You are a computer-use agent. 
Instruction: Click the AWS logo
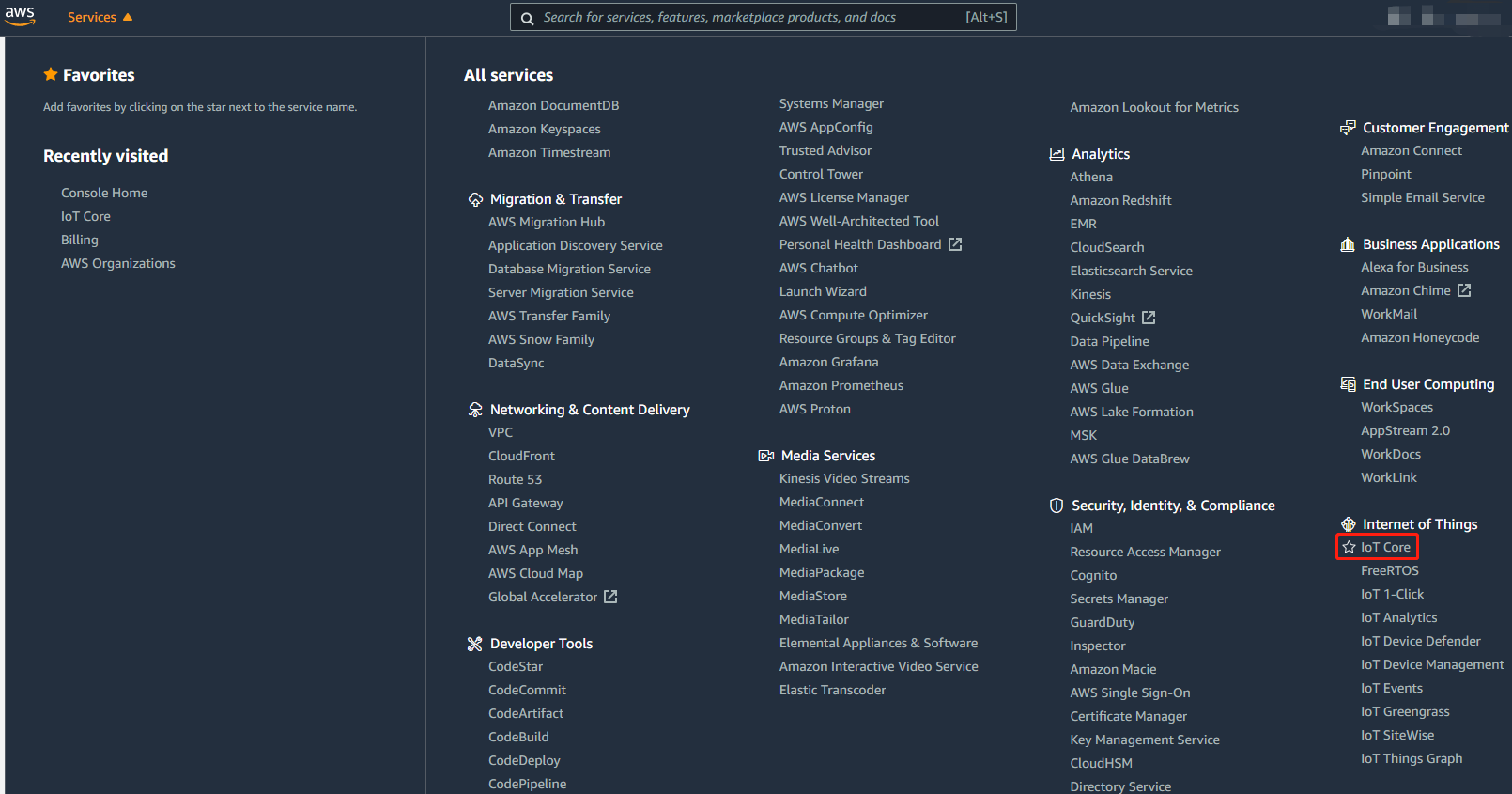pos(20,16)
